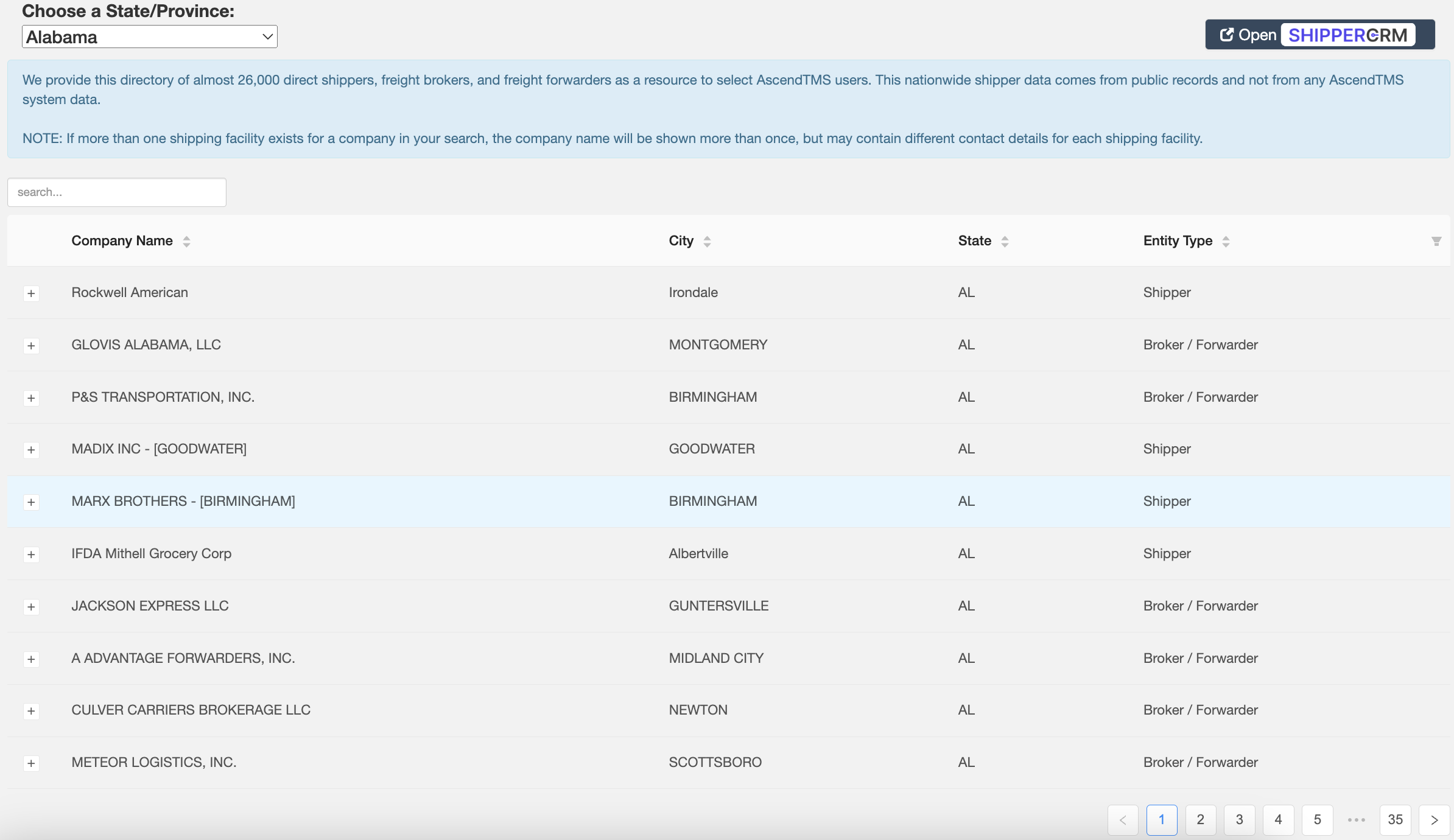
Task: Click the GOODWATER city cell
Action: (712, 449)
